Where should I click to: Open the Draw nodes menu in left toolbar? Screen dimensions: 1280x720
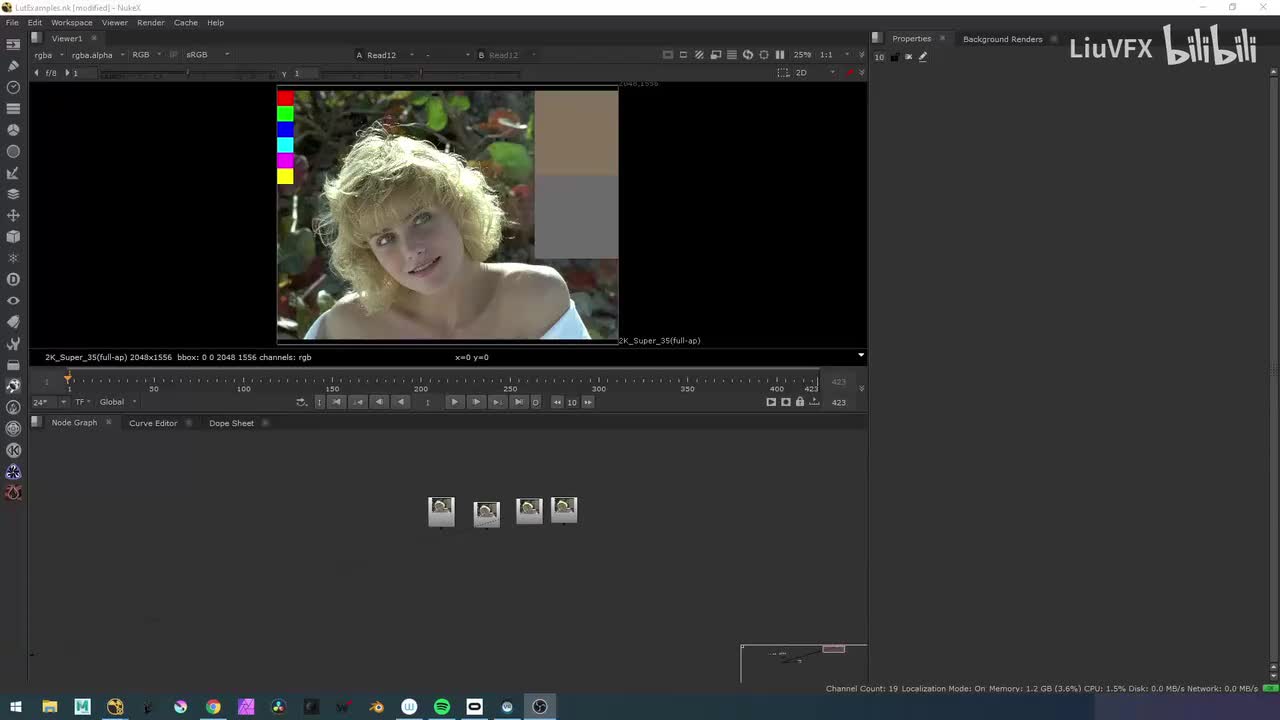coord(13,65)
